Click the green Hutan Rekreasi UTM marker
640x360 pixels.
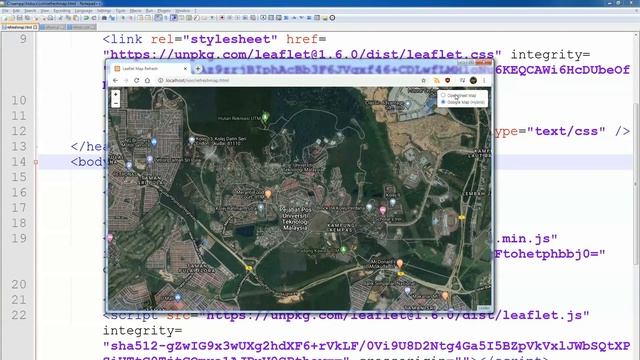coord(265,117)
